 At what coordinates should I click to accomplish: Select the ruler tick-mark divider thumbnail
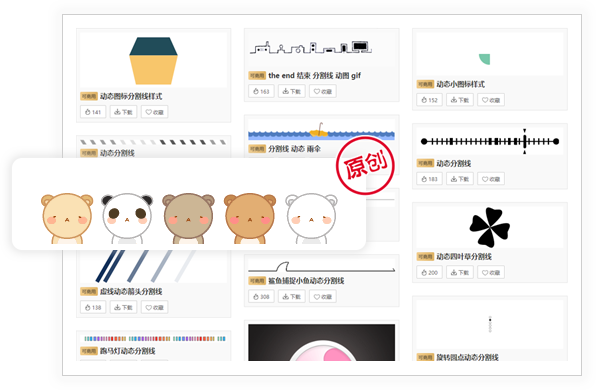[490, 141]
